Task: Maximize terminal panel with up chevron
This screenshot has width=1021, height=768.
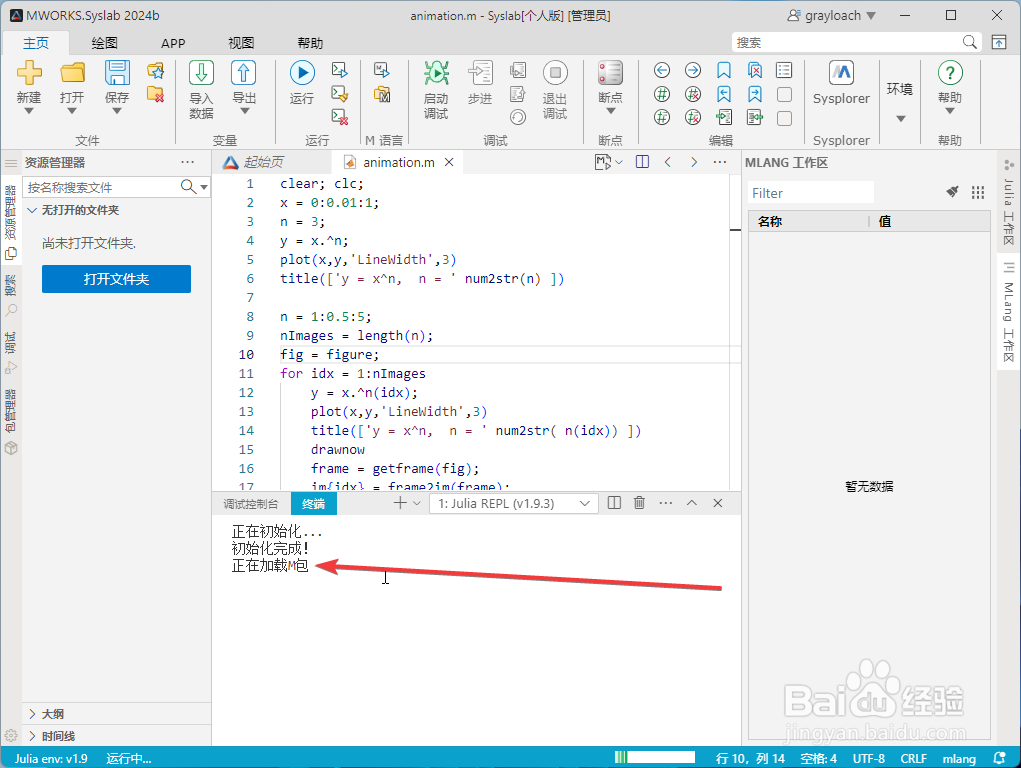Action: click(x=692, y=503)
